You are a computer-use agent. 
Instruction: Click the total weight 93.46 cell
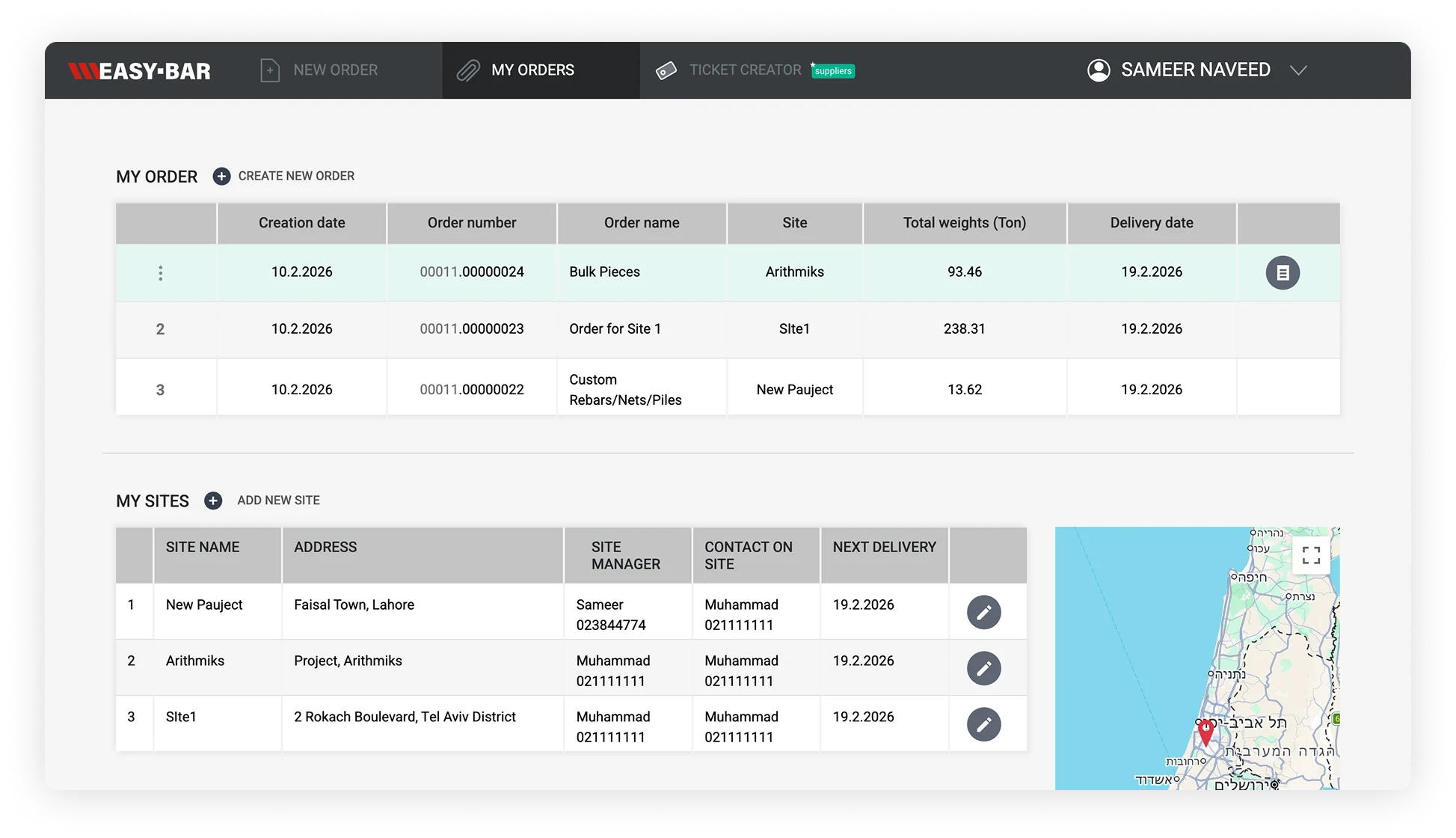965,272
